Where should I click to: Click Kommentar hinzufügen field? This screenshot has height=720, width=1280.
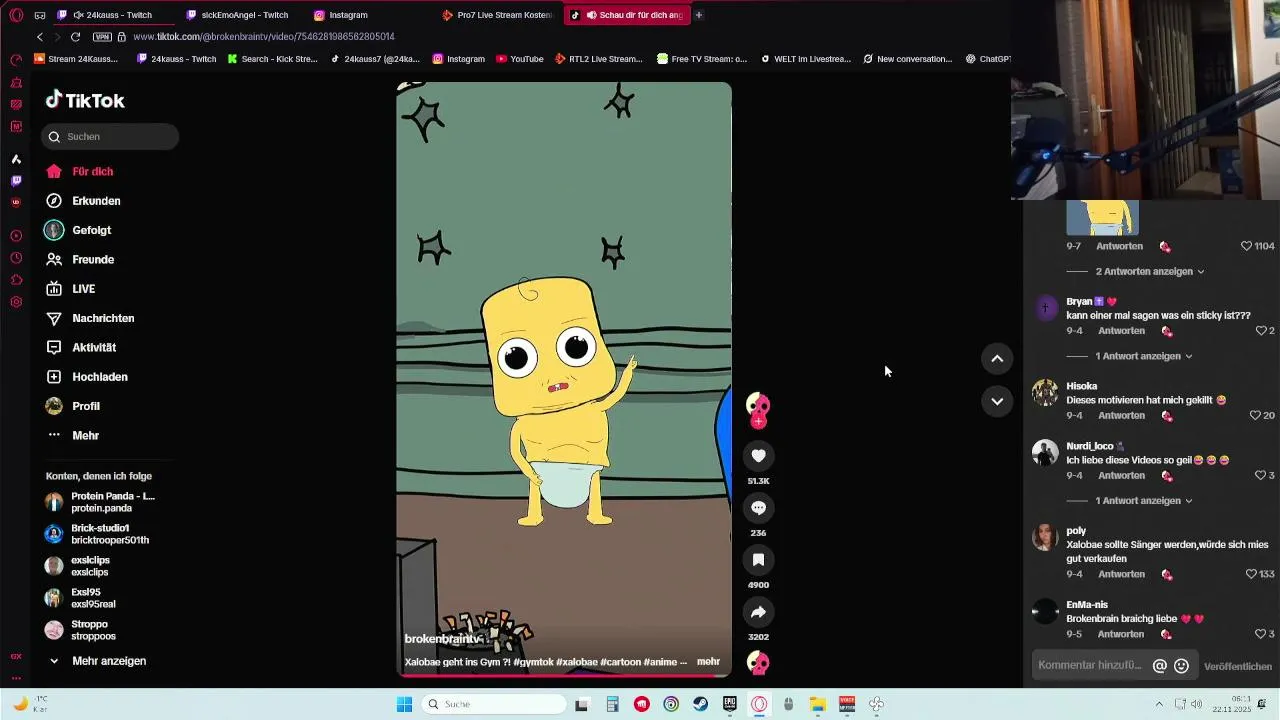(x=1090, y=665)
